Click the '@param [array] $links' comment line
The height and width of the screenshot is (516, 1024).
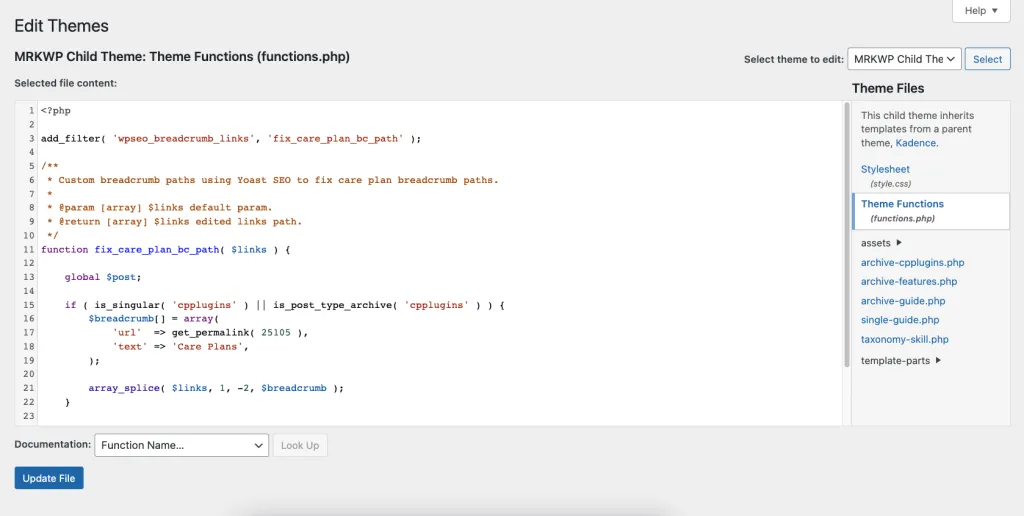(159, 208)
